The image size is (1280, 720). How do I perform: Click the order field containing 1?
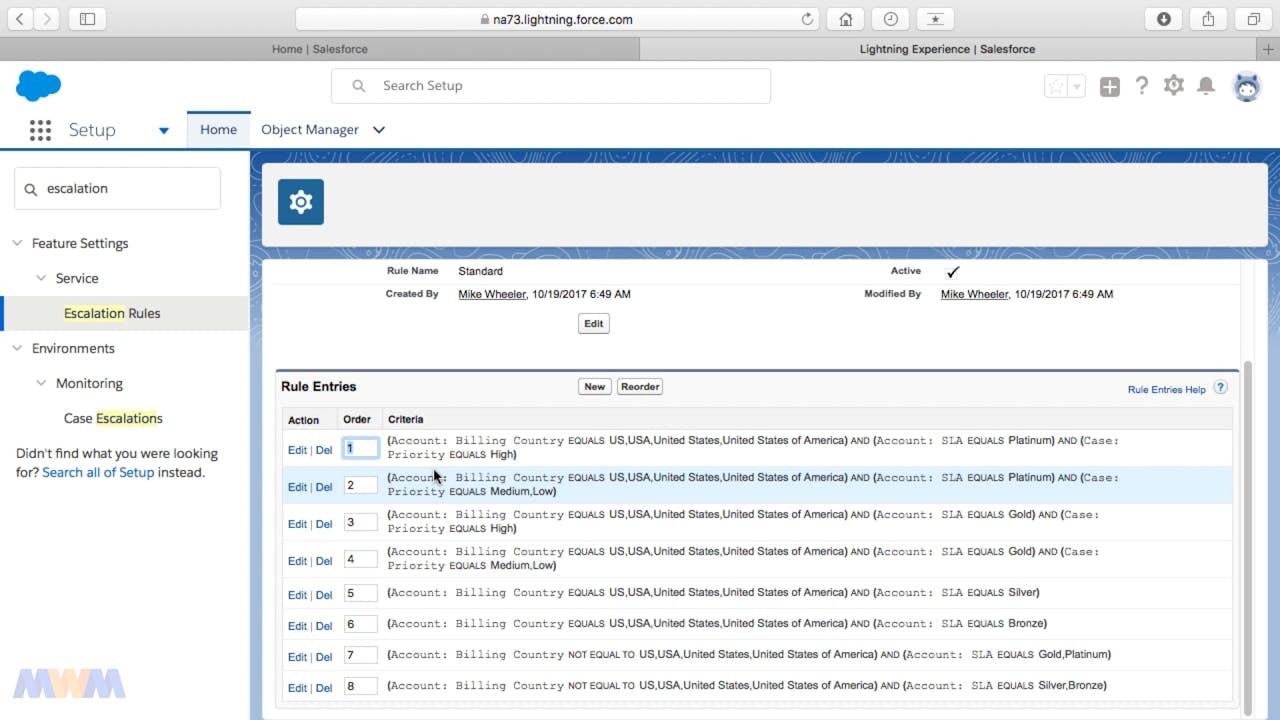pyautogui.click(x=360, y=448)
